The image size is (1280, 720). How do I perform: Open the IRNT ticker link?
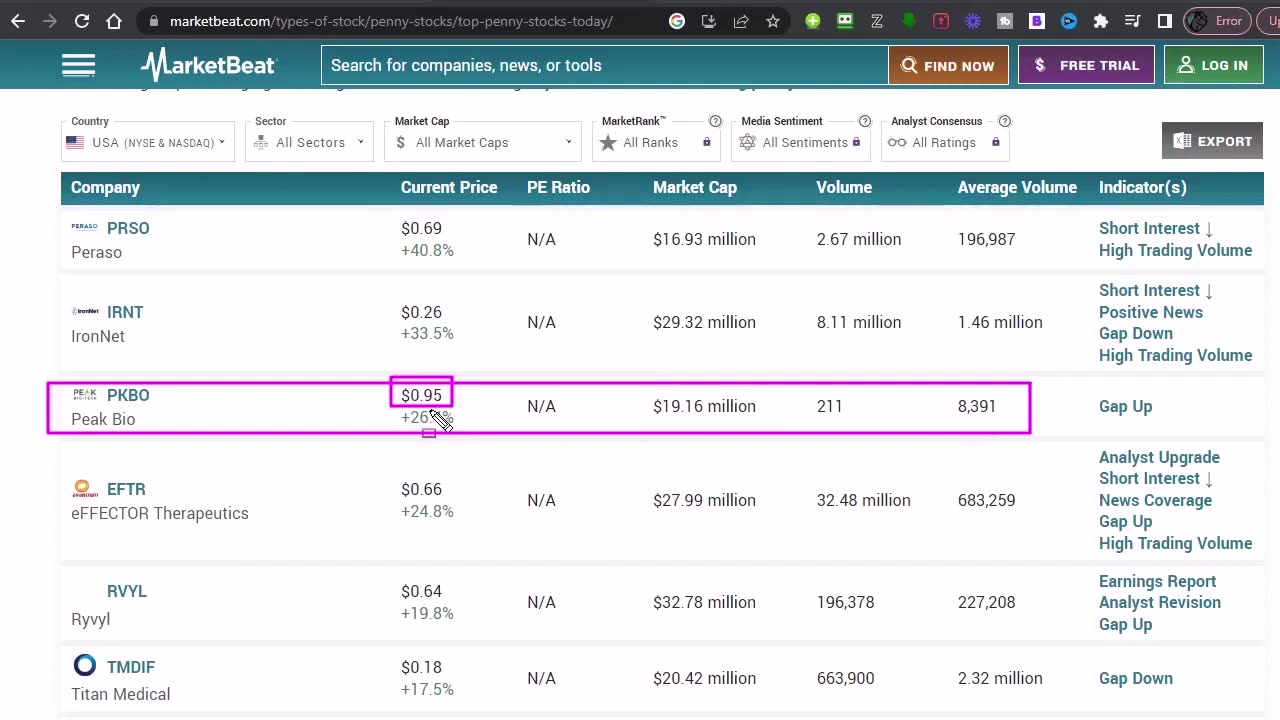coord(125,312)
